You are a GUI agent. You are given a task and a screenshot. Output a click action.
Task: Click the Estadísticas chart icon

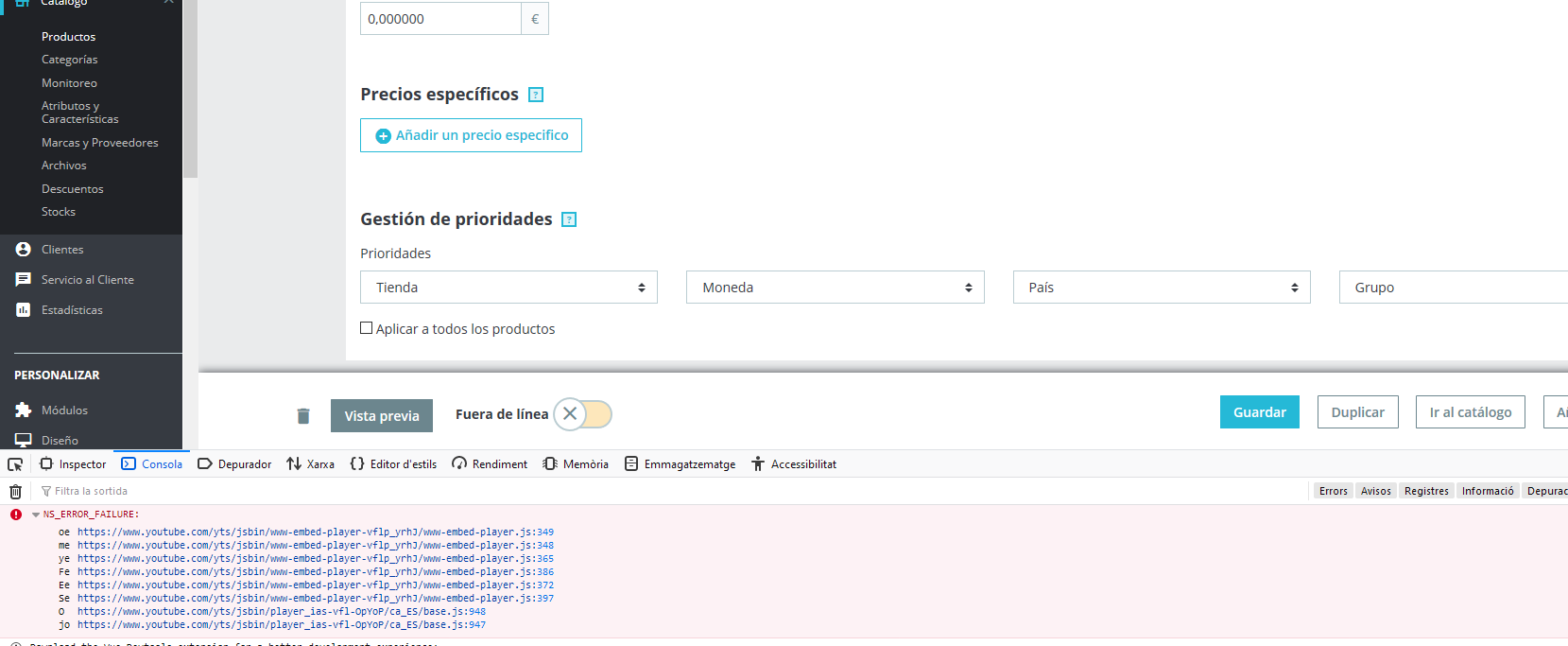(24, 310)
